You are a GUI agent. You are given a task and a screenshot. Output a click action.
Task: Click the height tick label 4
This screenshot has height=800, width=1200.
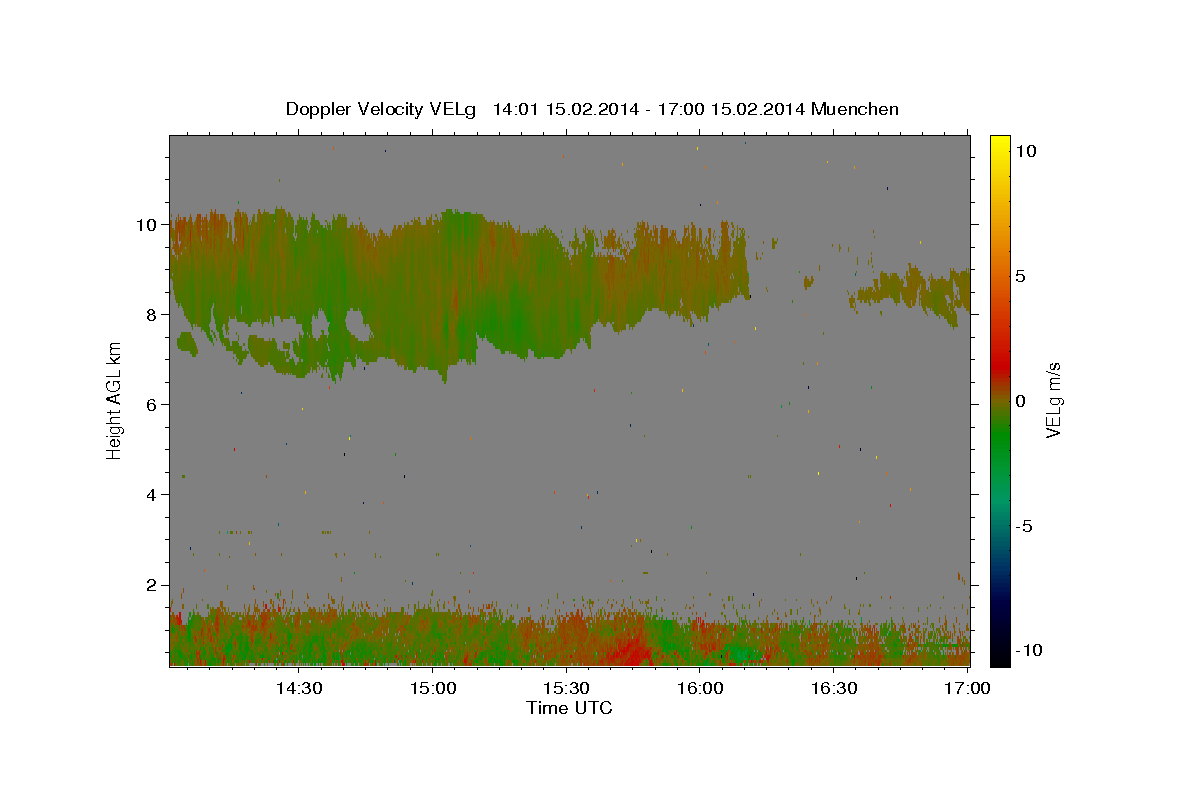click(153, 494)
